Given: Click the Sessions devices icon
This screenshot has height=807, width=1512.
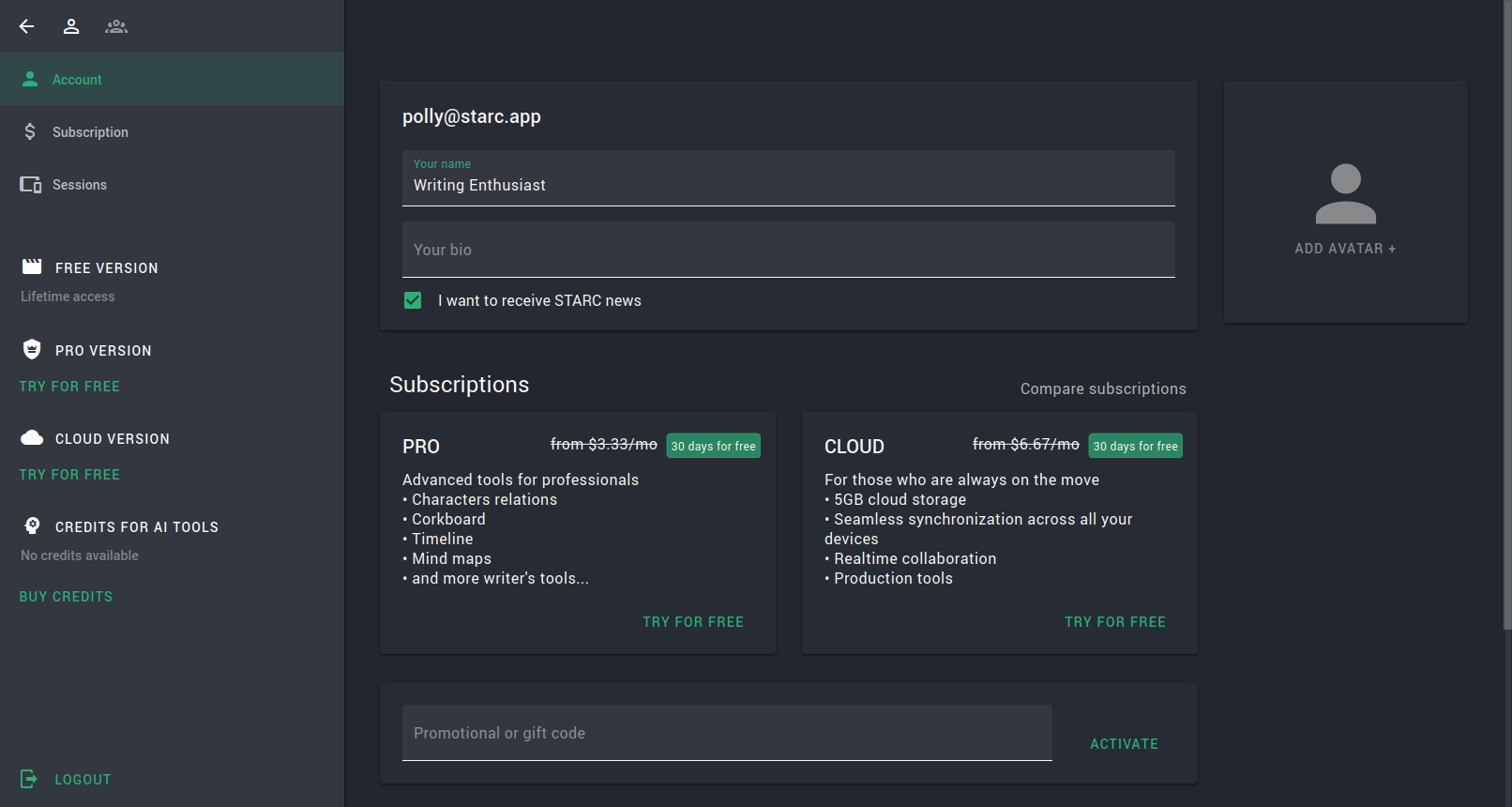Looking at the screenshot, I should pyautogui.click(x=31, y=185).
